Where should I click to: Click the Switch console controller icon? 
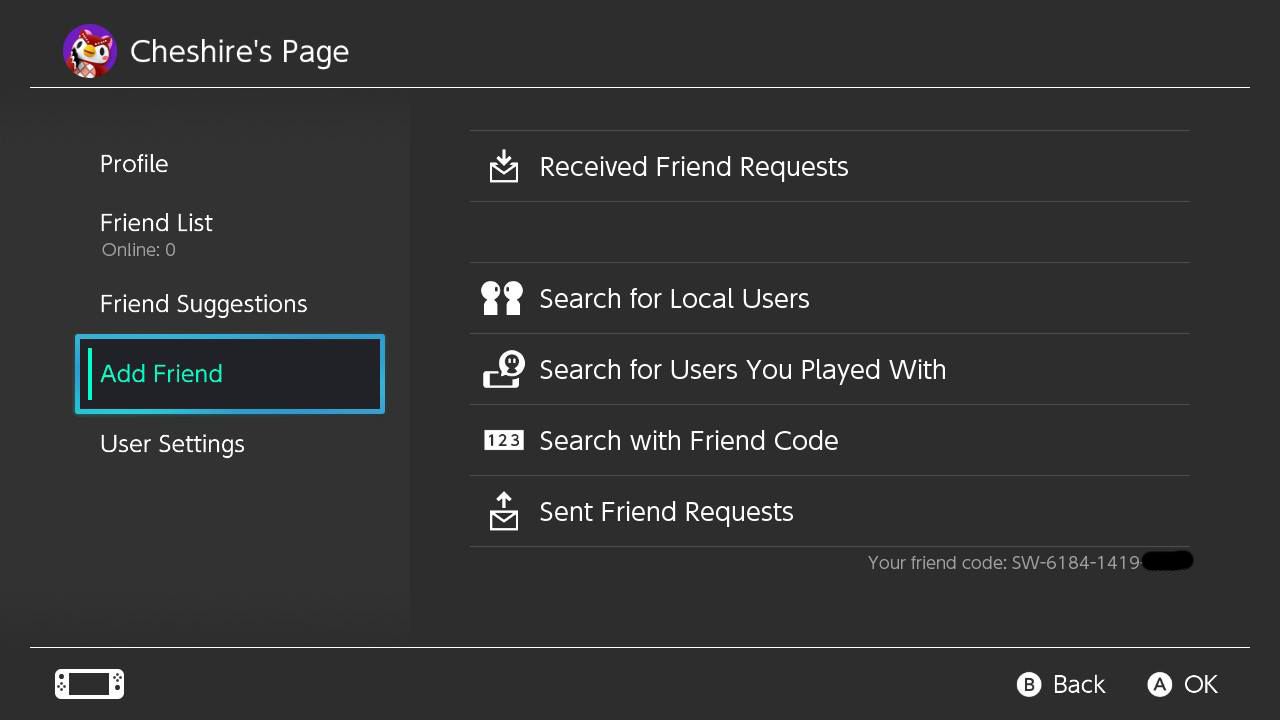[89, 684]
